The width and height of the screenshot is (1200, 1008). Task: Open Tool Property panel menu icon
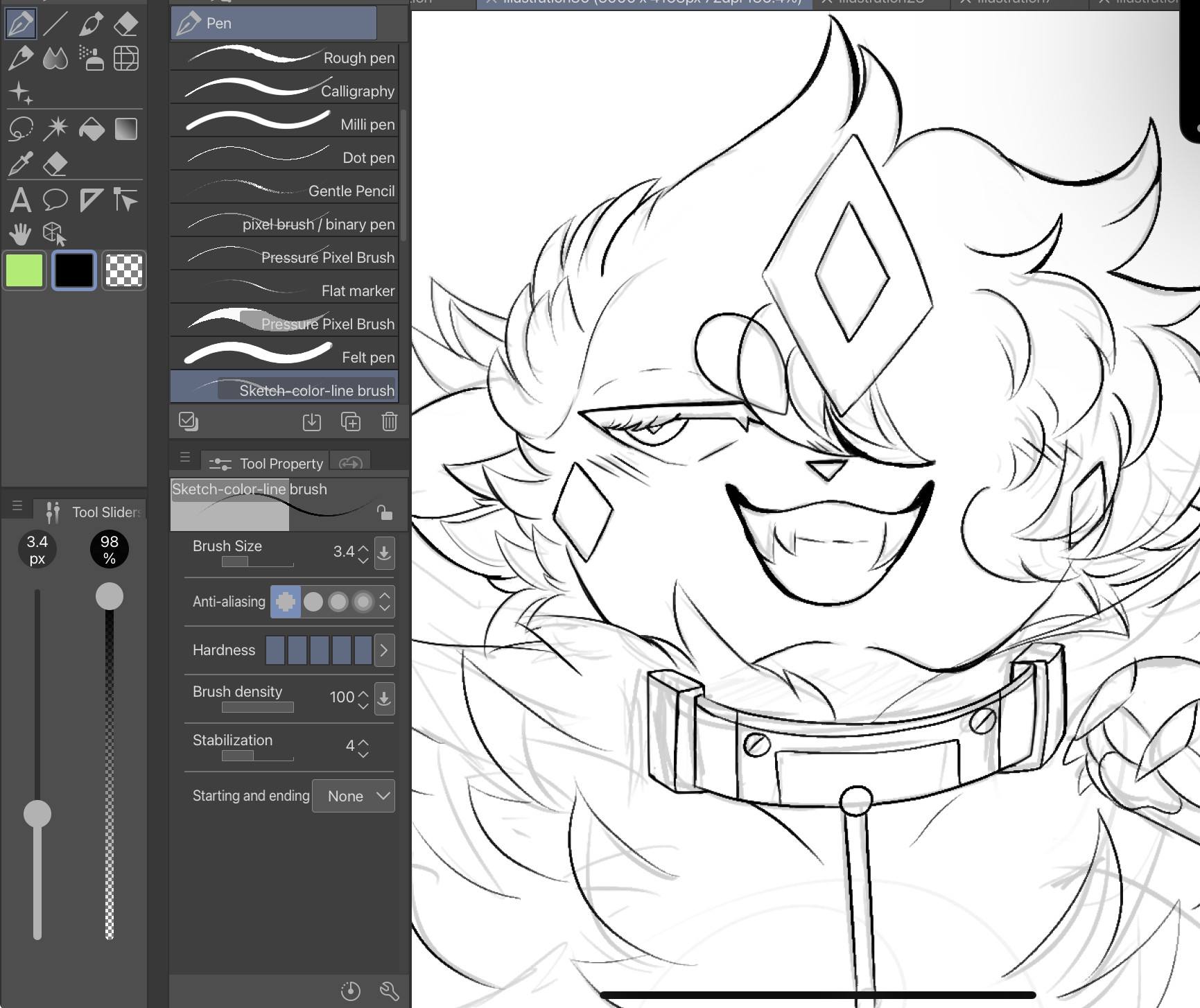point(185,457)
